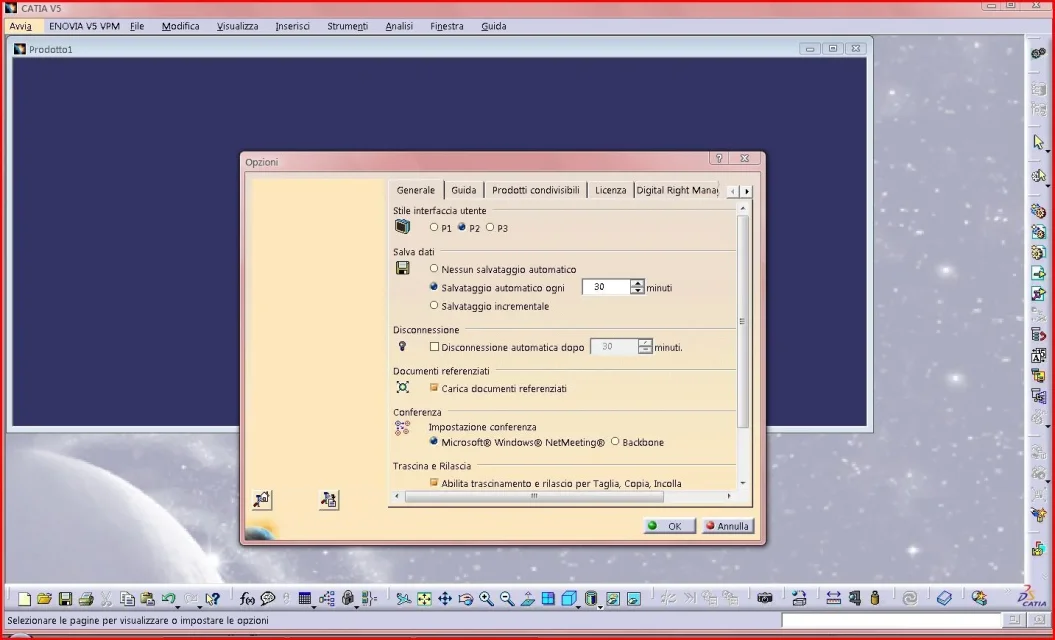Switch to the Prodotti condivisibili tab
Image resolution: width=1055 pixels, height=640 pixels.
coord(536,190)
